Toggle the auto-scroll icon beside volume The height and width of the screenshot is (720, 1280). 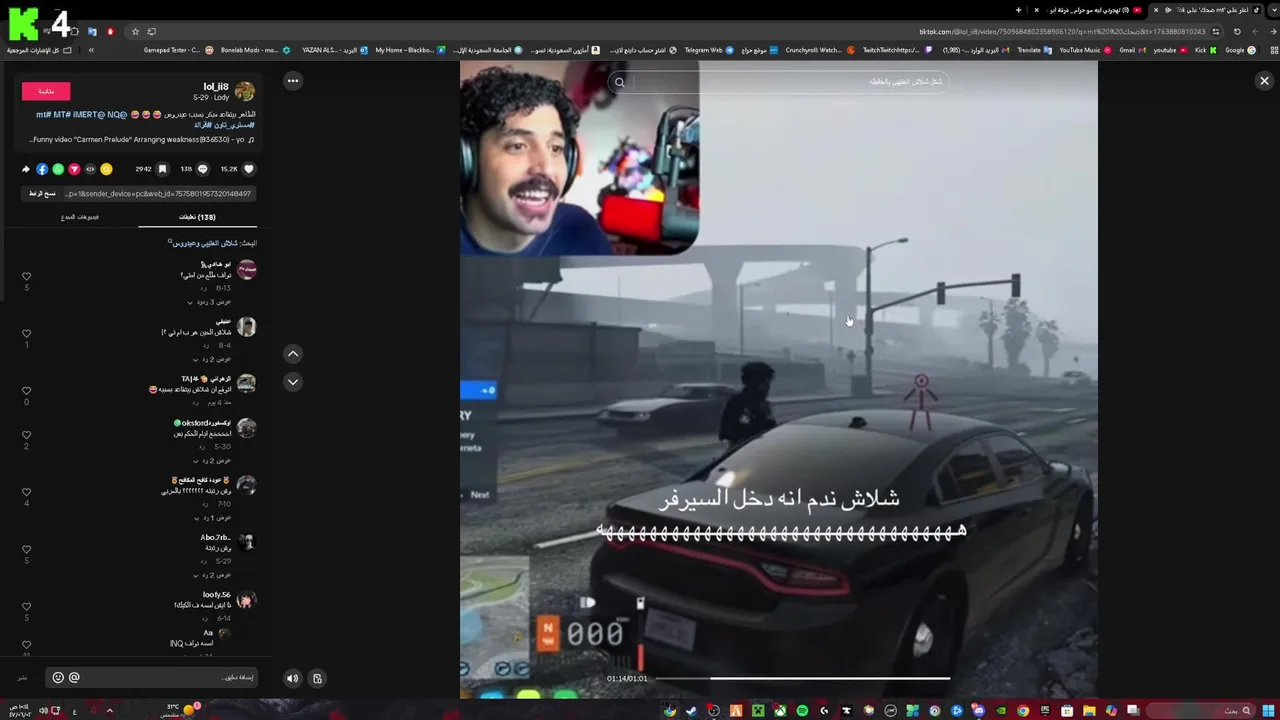pos(317,678)
